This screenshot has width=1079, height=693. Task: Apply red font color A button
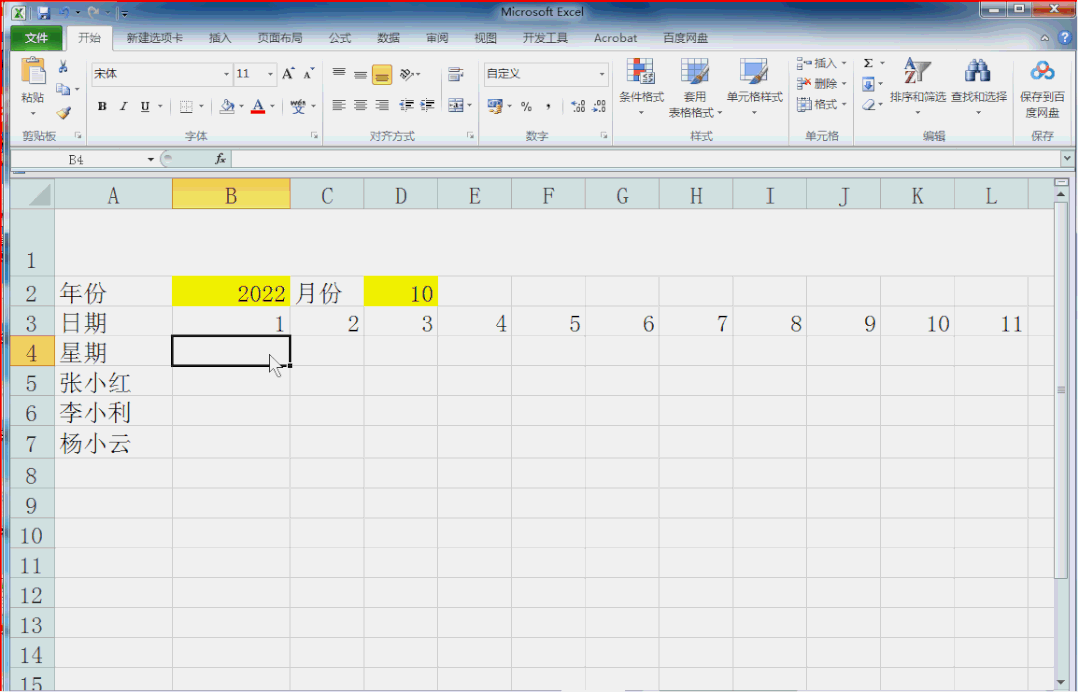click(258, 107)
